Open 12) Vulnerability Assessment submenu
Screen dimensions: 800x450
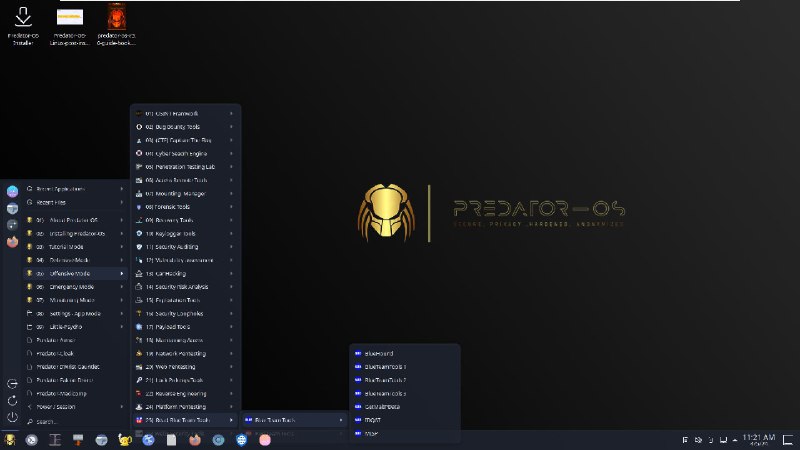(x=185, y=260)
